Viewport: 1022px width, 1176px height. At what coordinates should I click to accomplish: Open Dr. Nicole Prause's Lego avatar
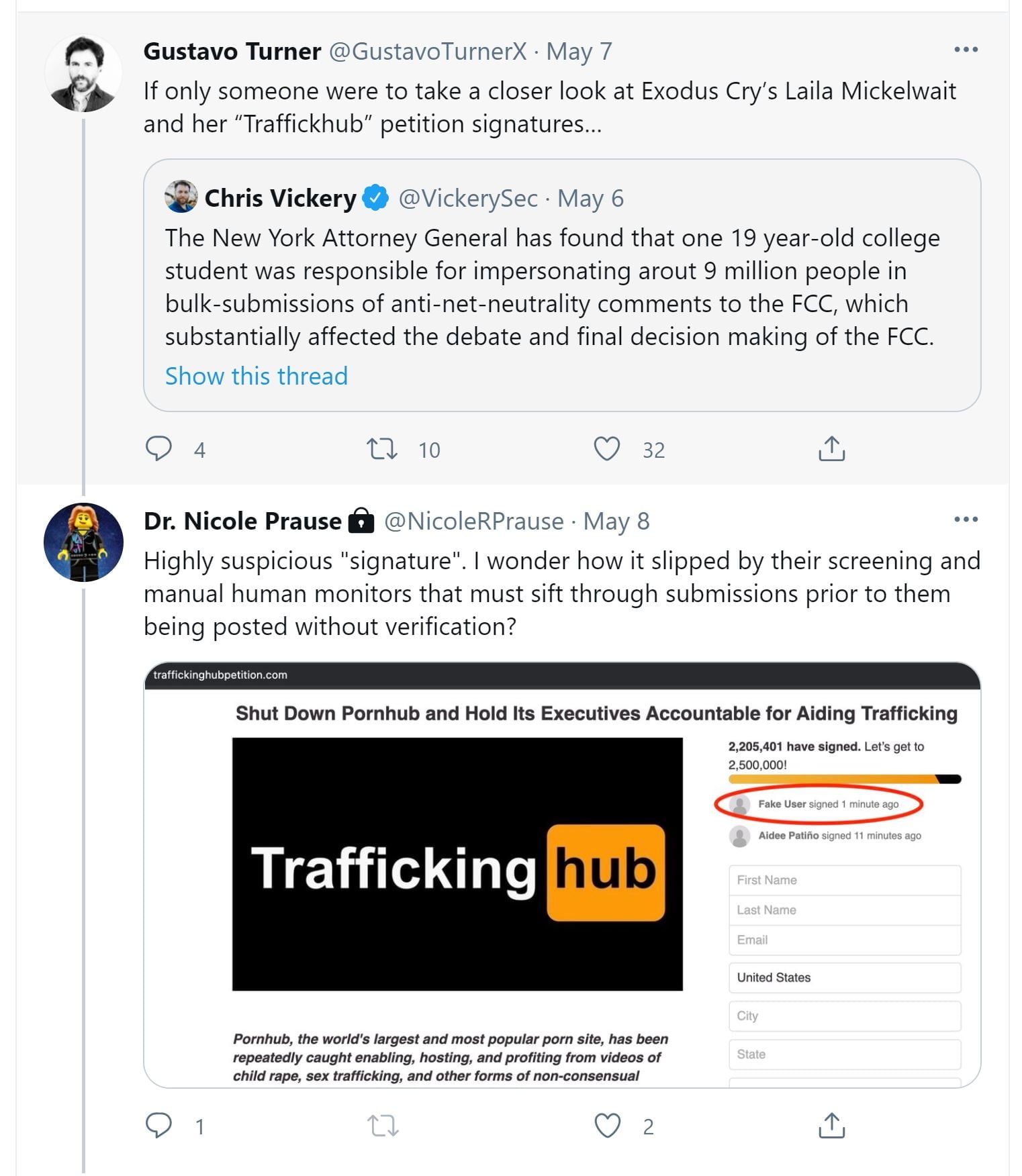(83, 542)
